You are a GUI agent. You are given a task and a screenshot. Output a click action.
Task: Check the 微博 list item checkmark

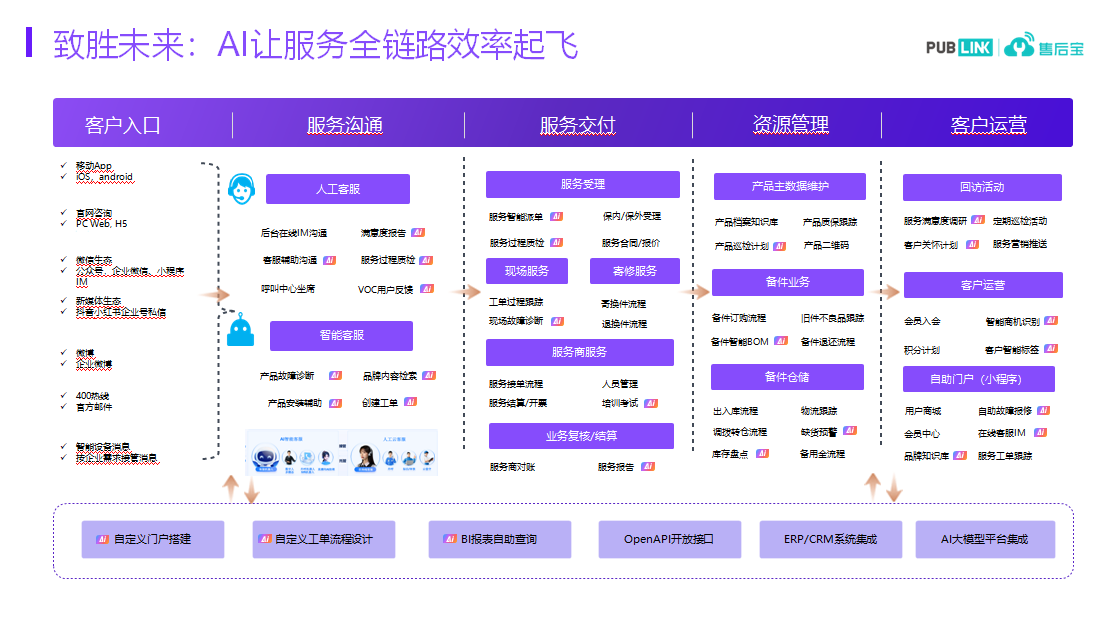click(64, 352)
